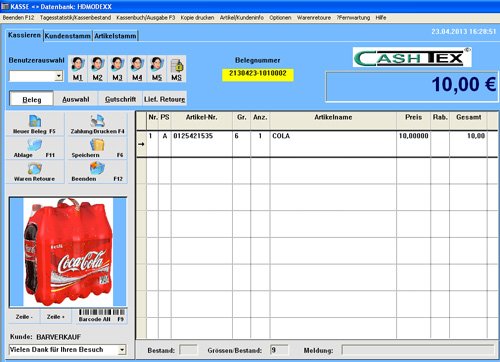Click Barcode All F9 barcode icon
Viewport: 500px width, 362px height.
point(101,315)
